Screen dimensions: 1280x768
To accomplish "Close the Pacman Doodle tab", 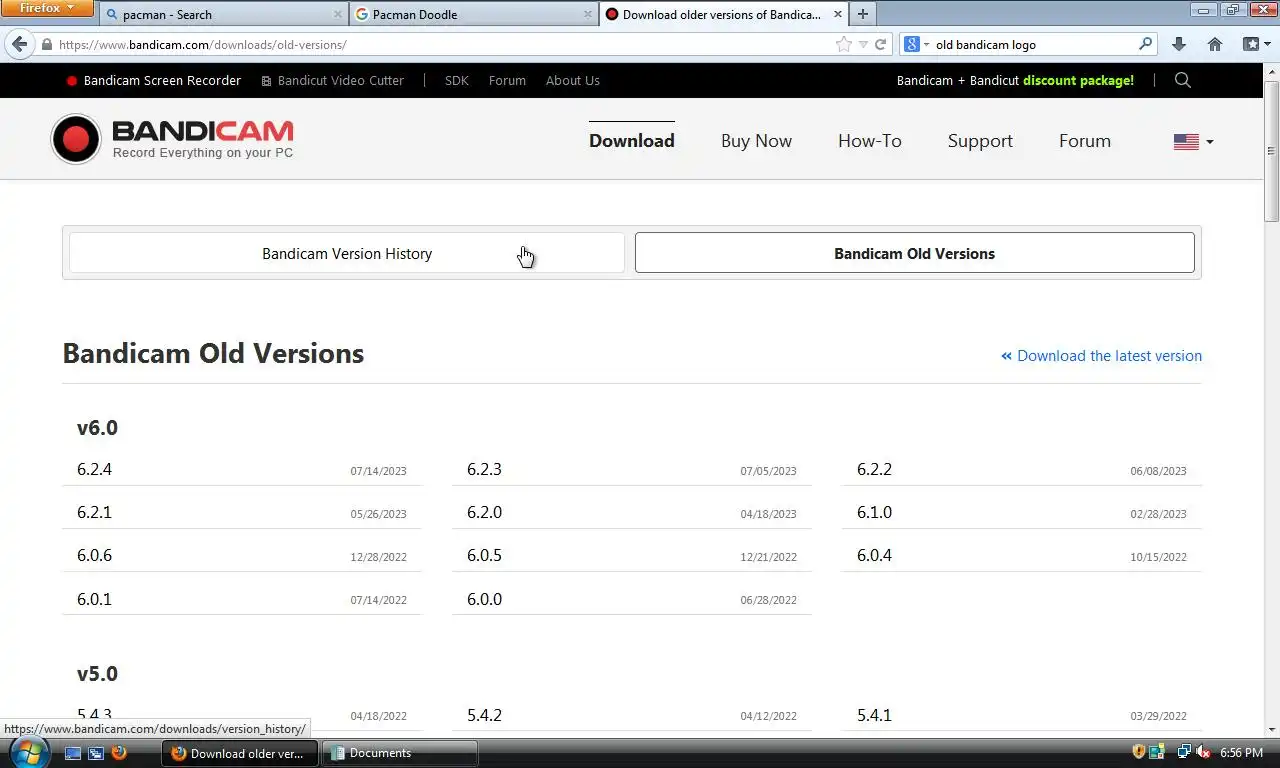I will 587,15.
